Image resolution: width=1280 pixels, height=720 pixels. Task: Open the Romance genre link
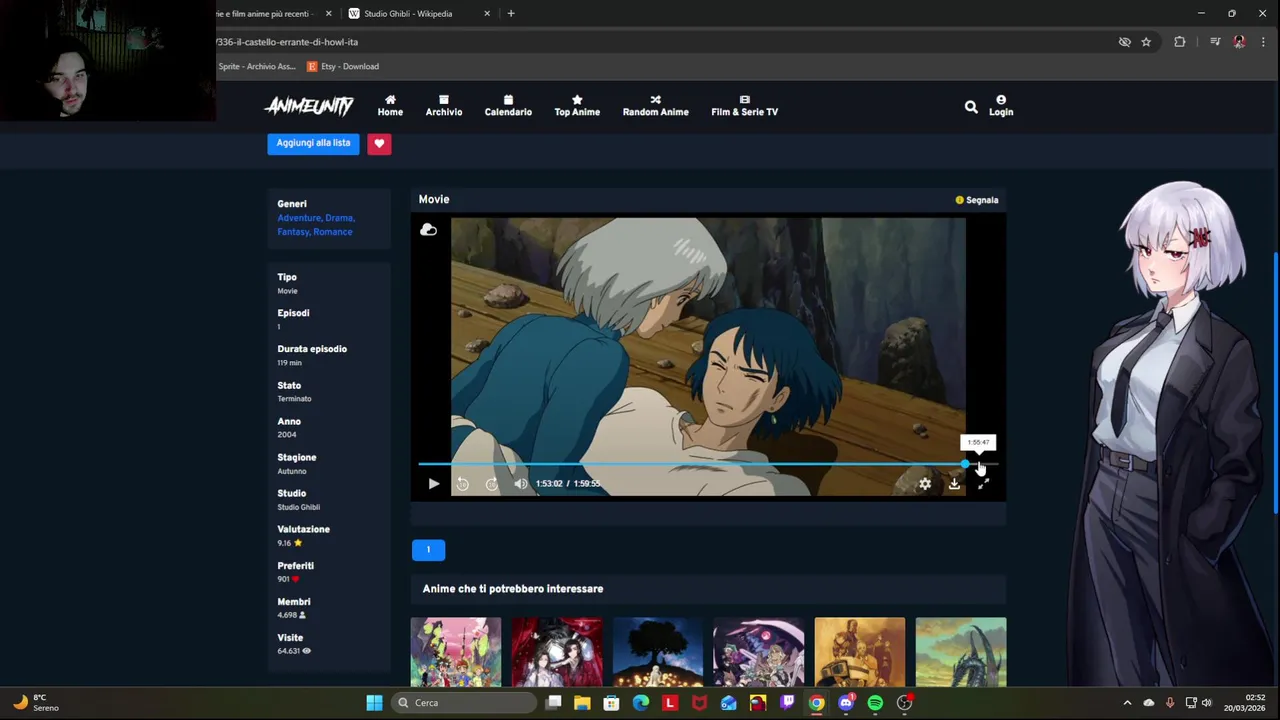333,232
